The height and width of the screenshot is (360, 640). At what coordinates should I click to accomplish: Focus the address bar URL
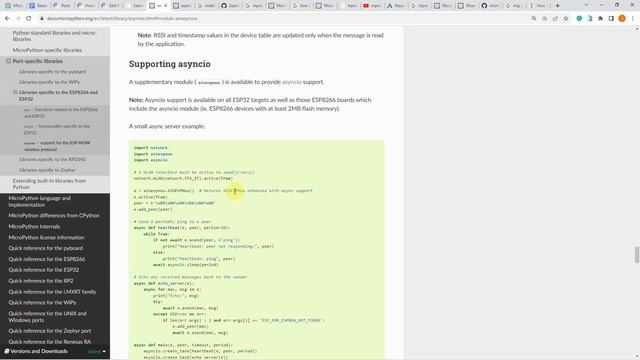122,18
